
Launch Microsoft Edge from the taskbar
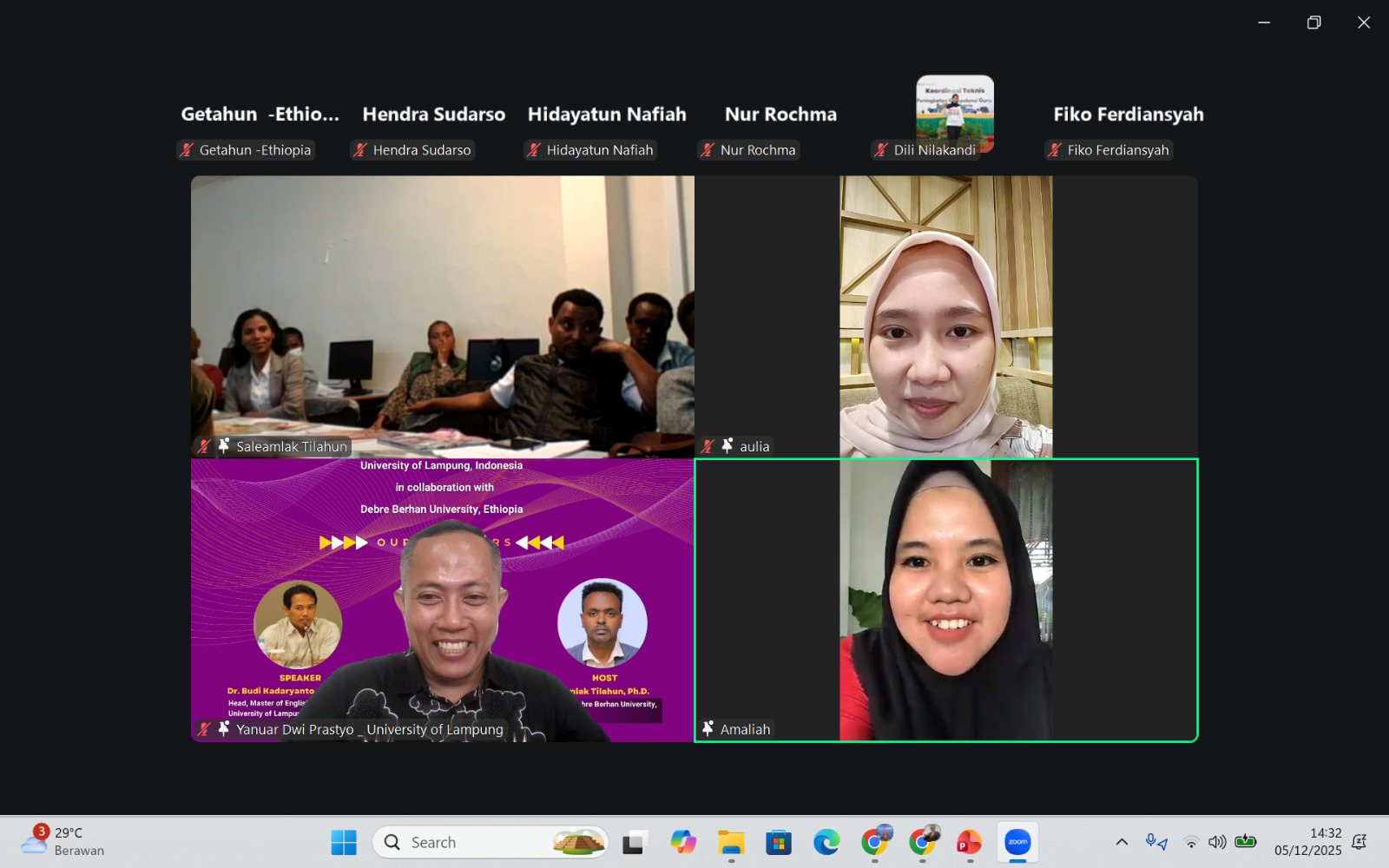pos(826,842)
